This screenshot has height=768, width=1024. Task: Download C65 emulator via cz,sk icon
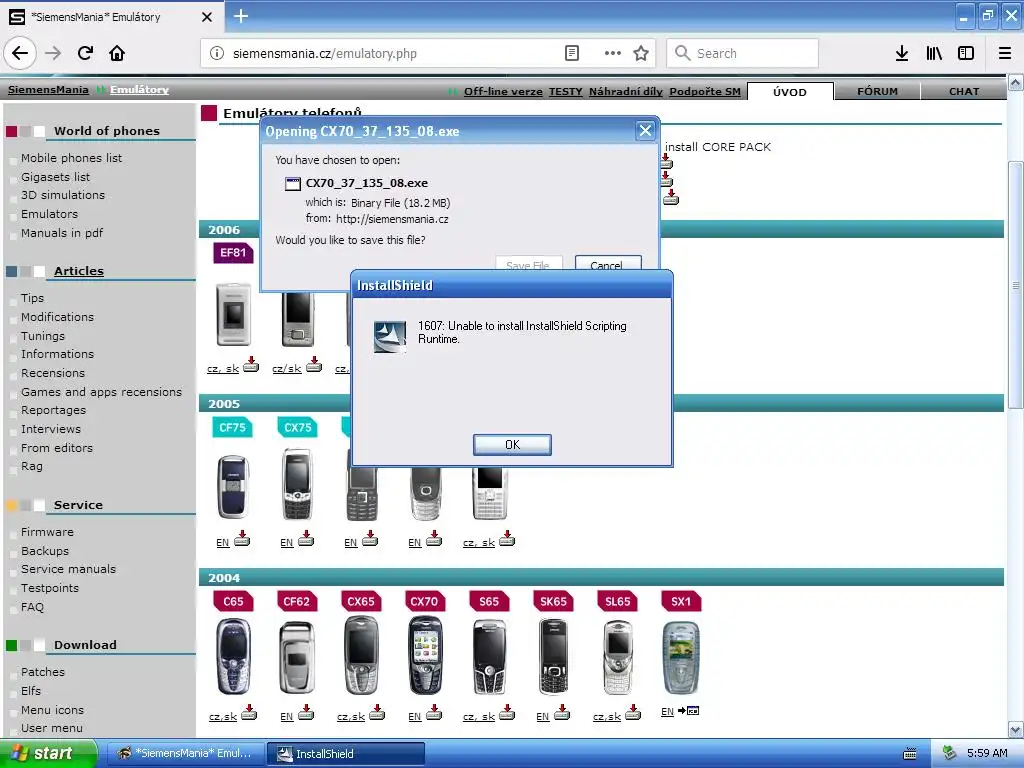coord(249,713)
